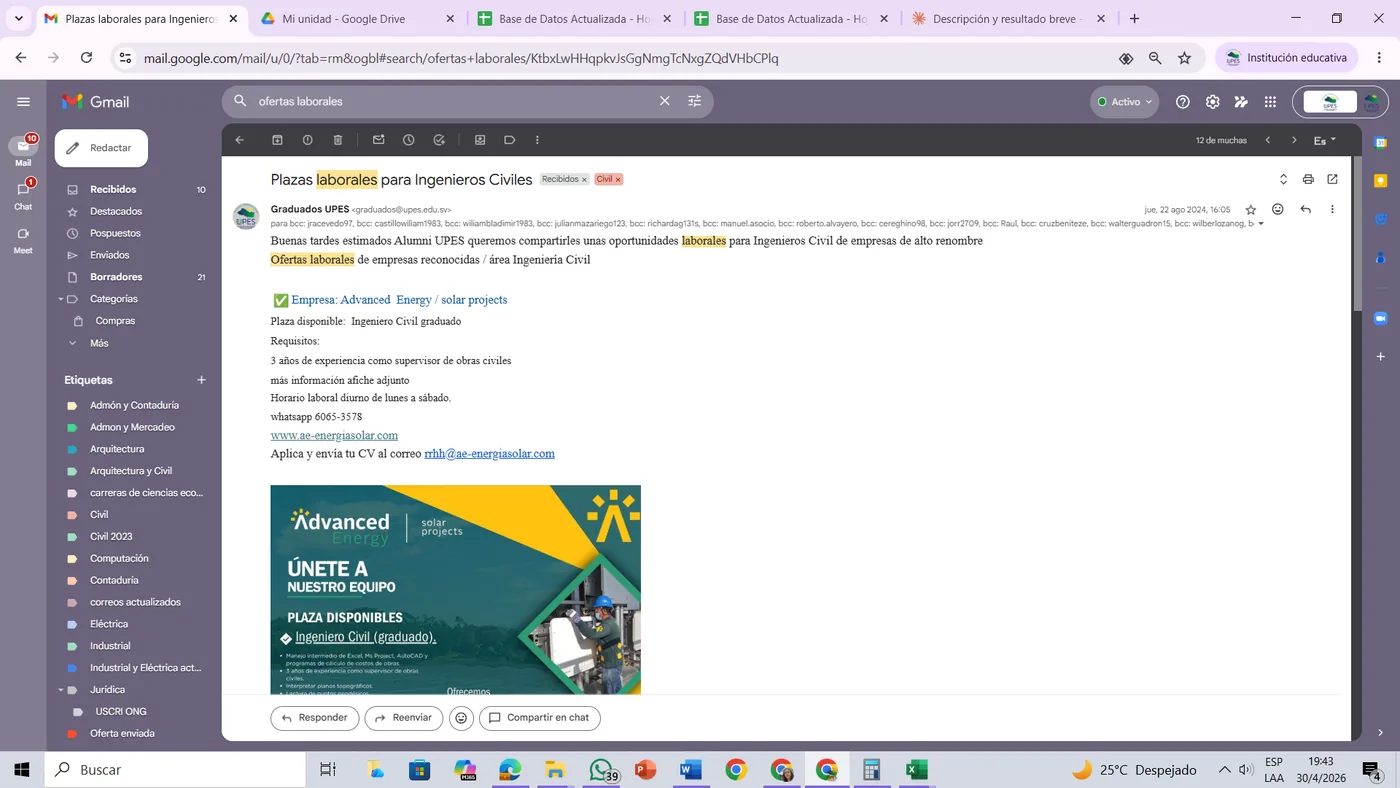
Task: Collapse the Jurídica label group
Action: [60, 690]
